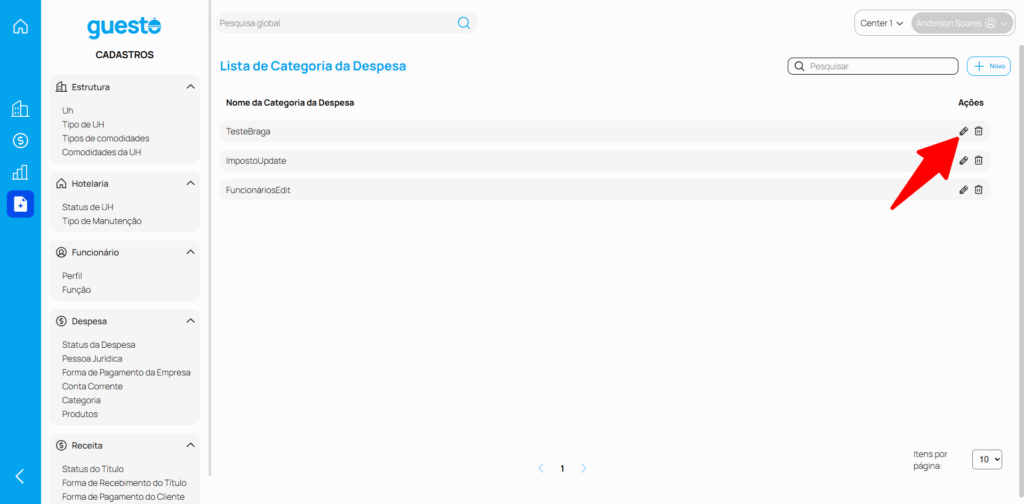Screen dimensions: 1024x504
Task: Open items per page dropdown
Action: (x=988, y=459)
